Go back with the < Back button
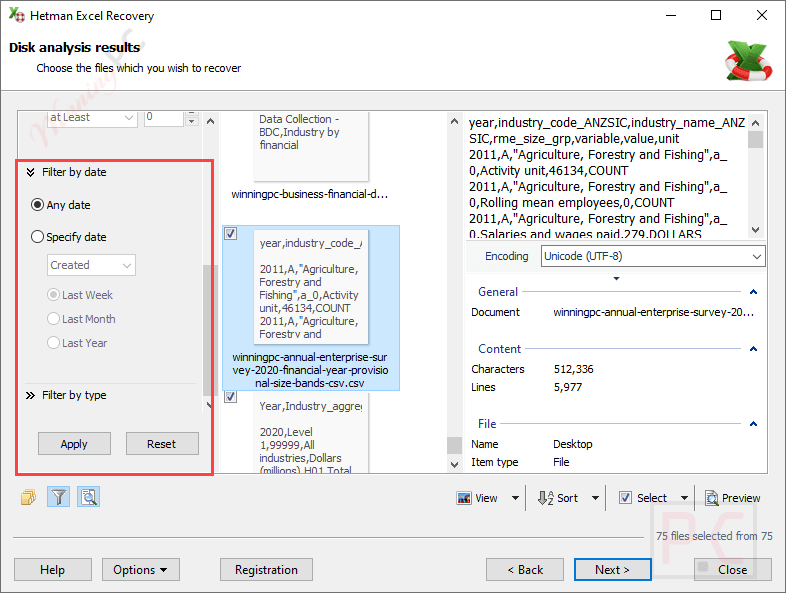786x593 pixels. click(525, 569)
